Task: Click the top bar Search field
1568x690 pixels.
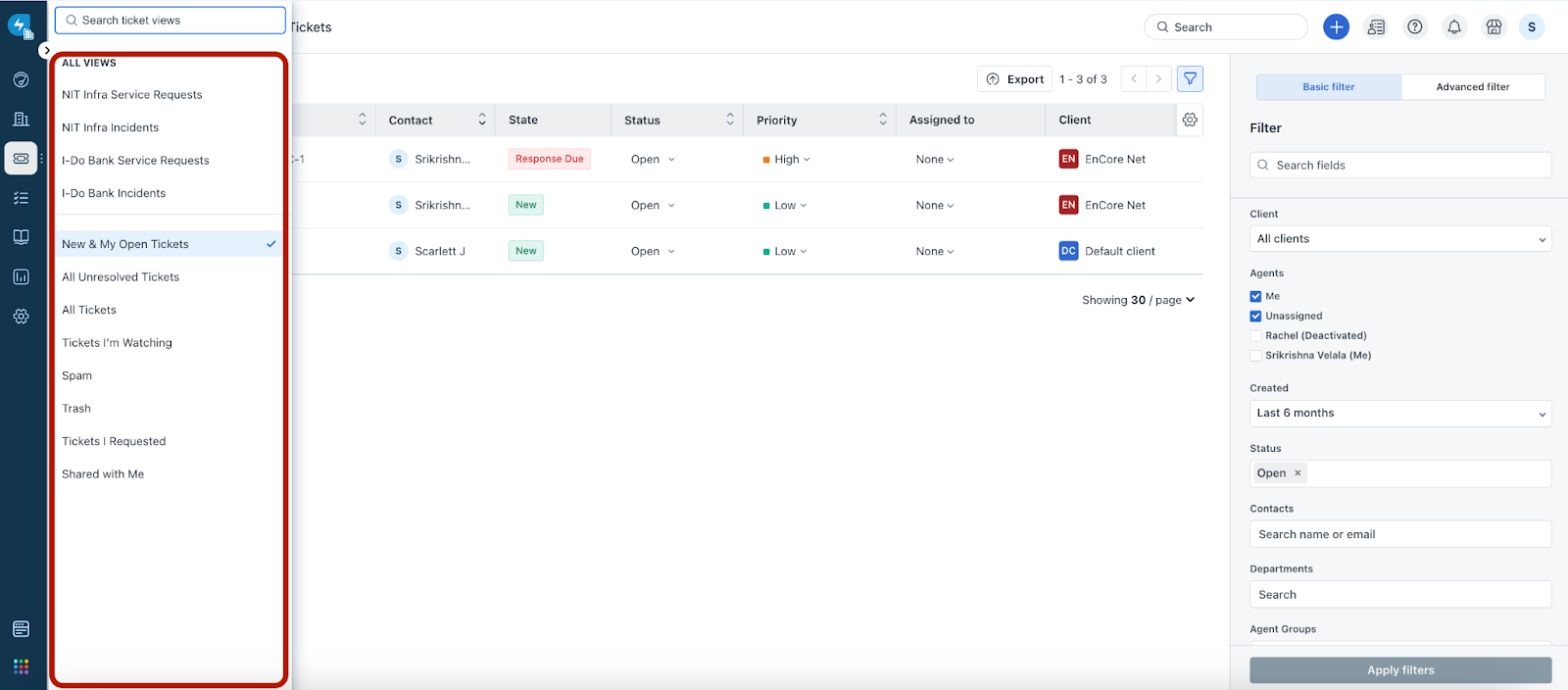Action: [1226, 27]
